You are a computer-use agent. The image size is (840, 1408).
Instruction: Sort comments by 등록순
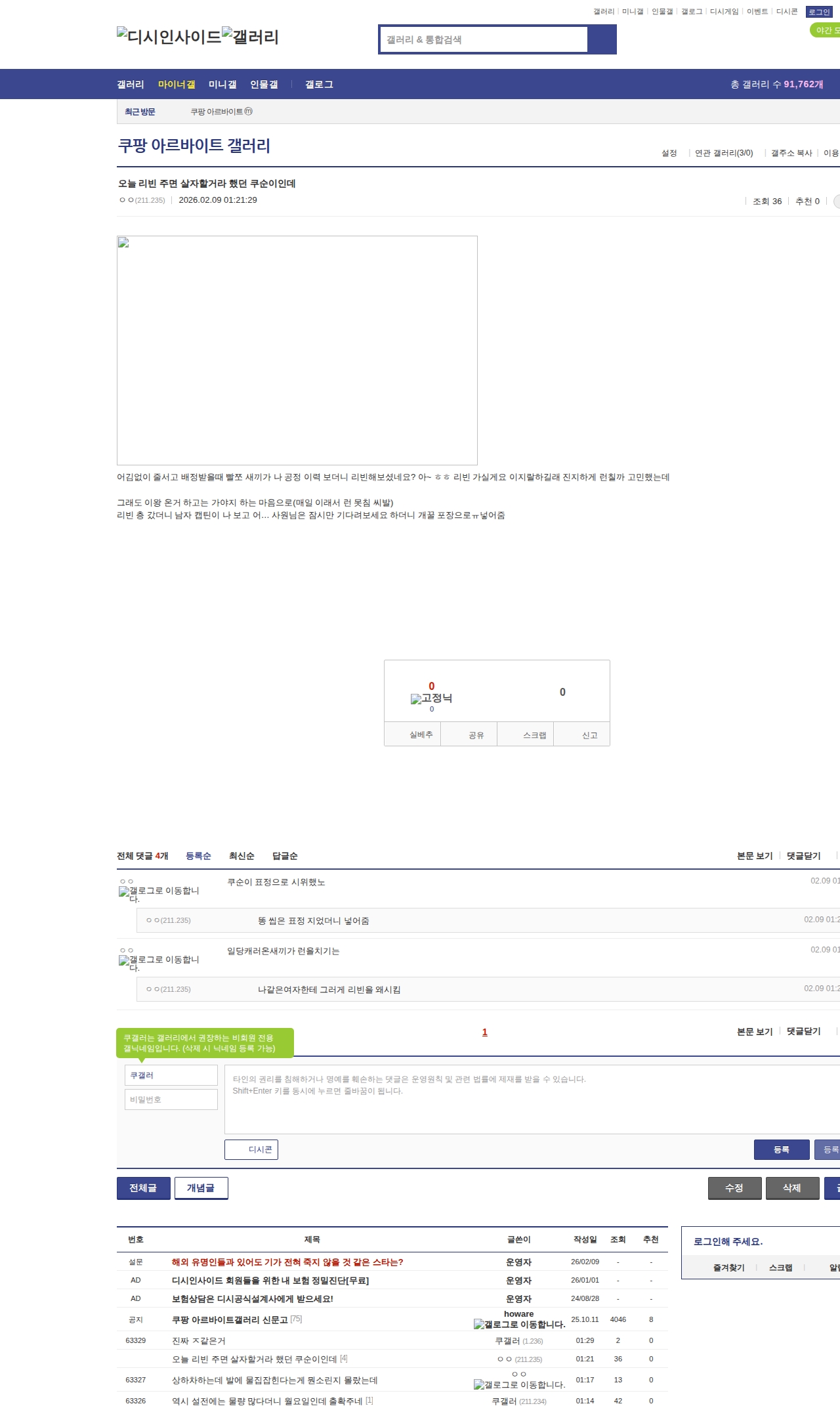[x=198, y=856]
